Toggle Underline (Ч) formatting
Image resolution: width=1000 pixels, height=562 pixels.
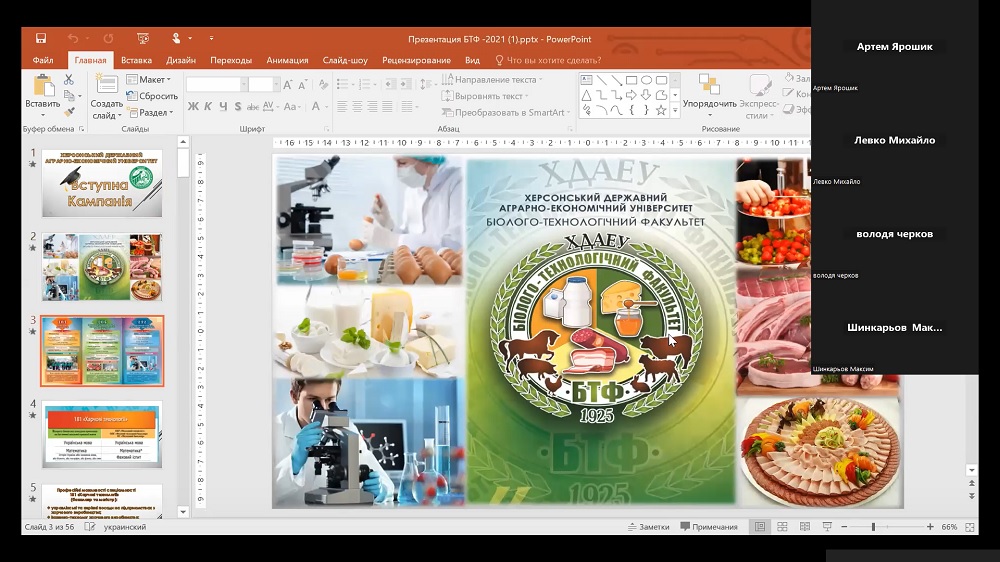[x=223, y=107]
